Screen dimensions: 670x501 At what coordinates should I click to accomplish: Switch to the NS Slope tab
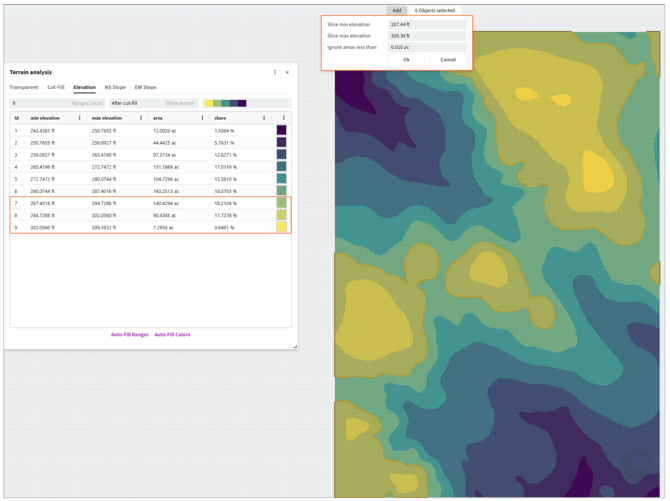pyautogui.click(x=115, y=87)
